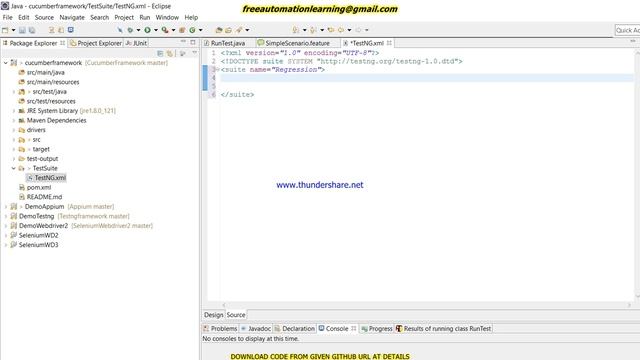This screenshot has width=640, height=360.
Task: Toggle code folding on suite line 3
Action: click(x=218, y=69)
